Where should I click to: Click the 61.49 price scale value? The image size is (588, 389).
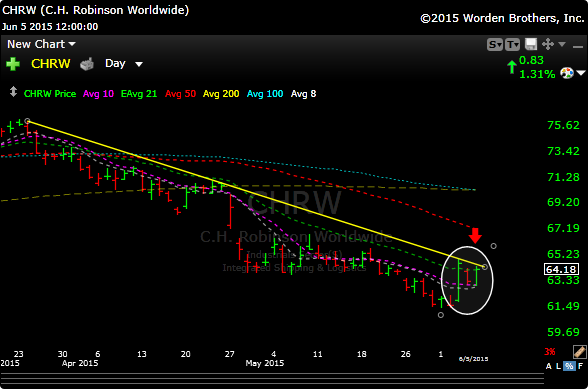(x=563, y=306)
